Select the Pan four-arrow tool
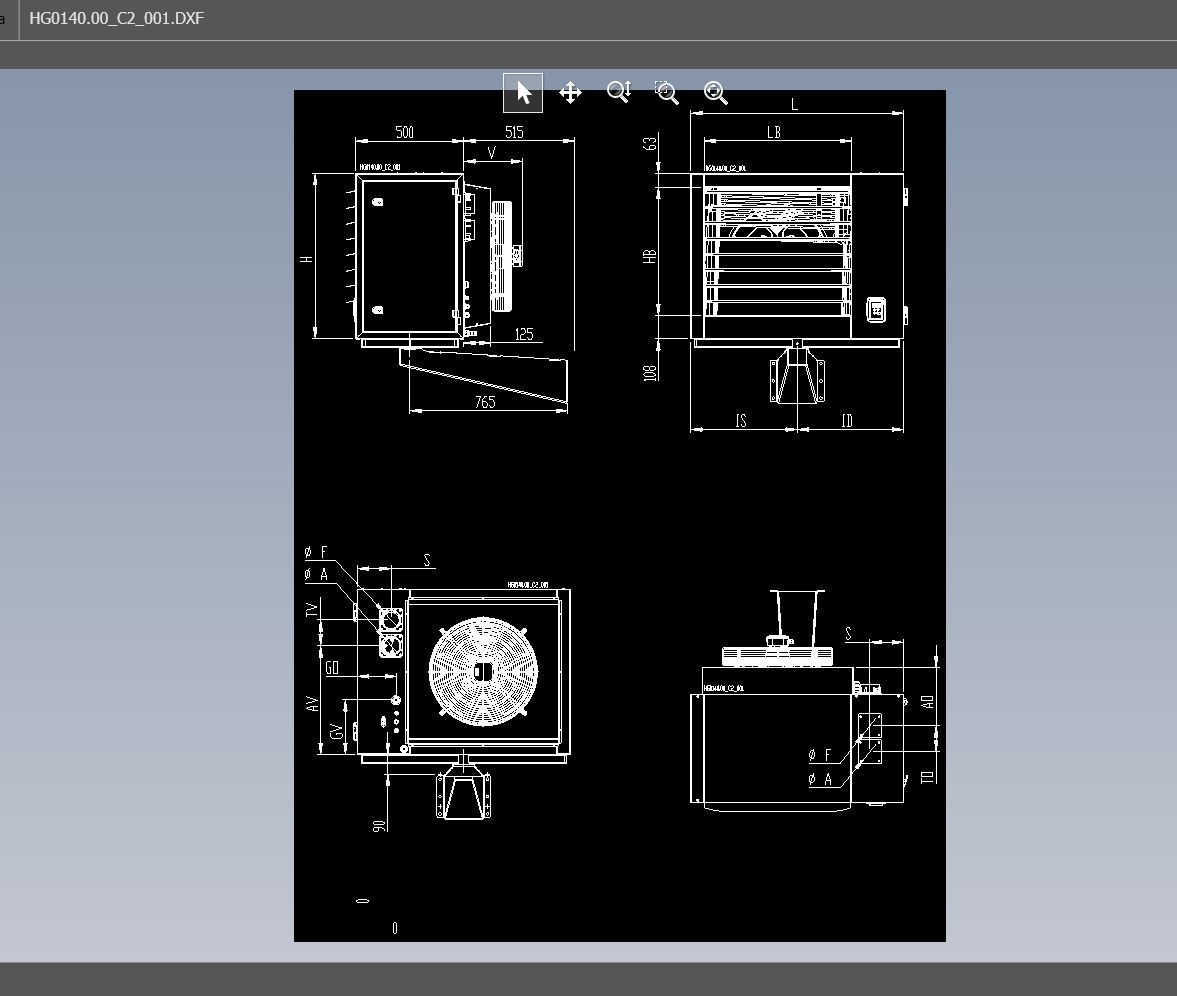Image resolution: width=1177 pixels, height=996 pixels. pyautogui.click(x=570, y=93)
